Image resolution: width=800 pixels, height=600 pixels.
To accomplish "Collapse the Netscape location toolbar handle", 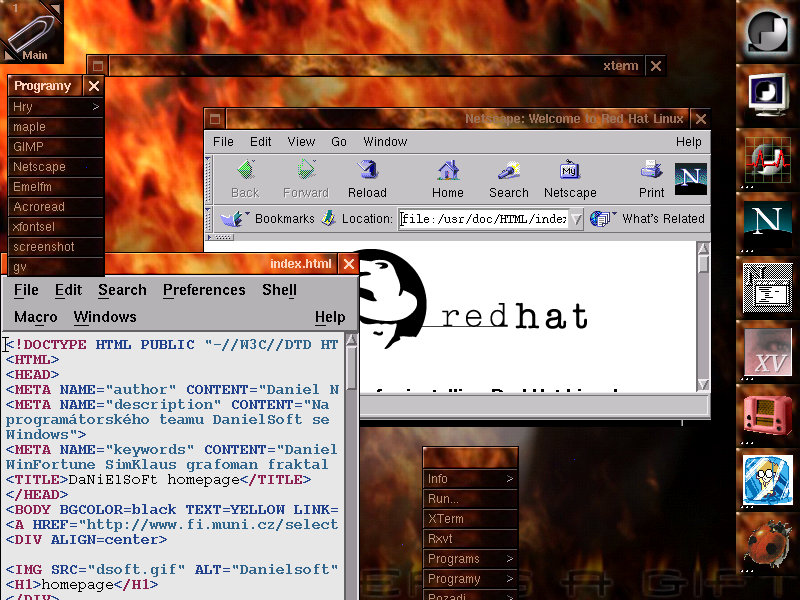I will pos(208,219).
